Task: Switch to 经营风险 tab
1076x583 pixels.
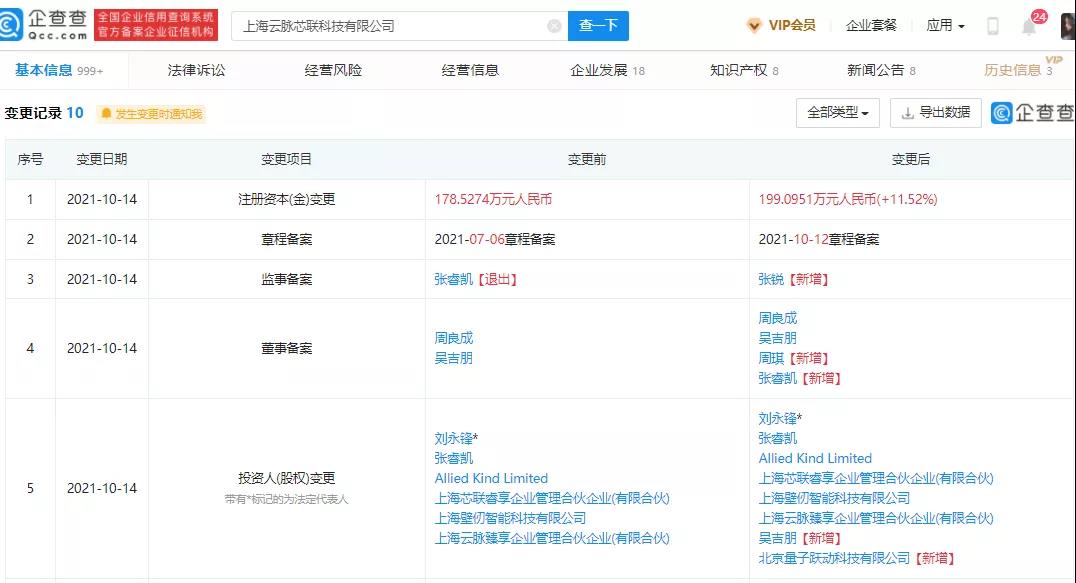Action: (333, 70)
